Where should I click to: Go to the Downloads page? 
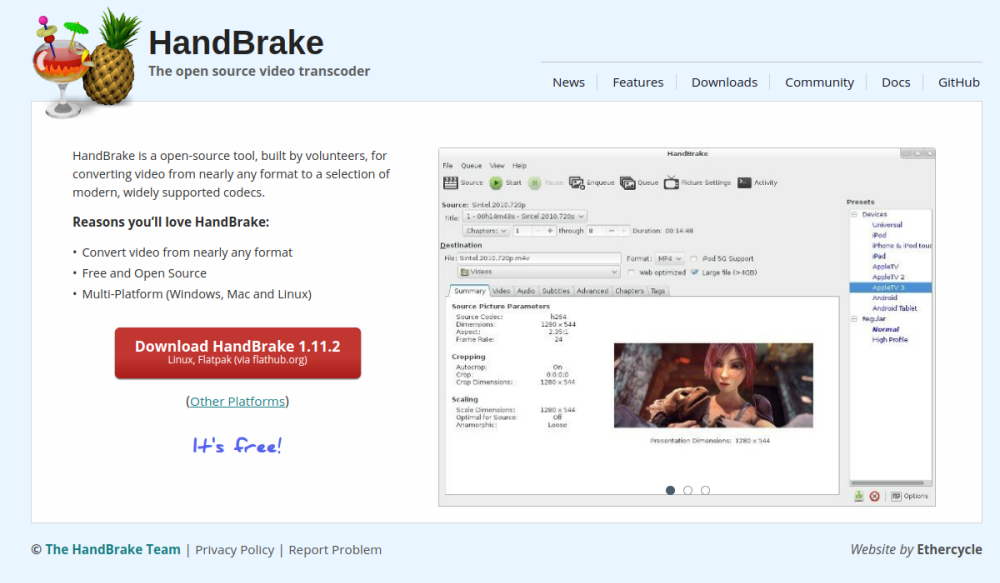click(x=724, y=82)
